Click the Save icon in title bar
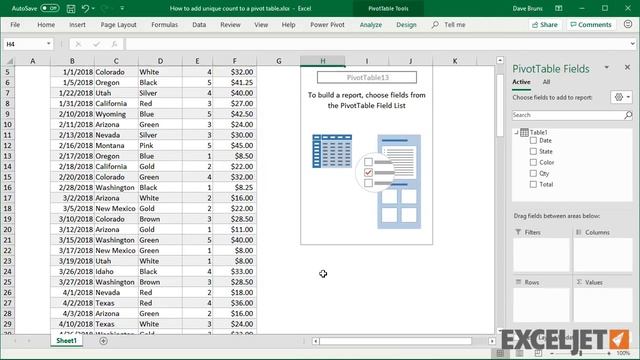The image size is (640, 360). (x=71, y=8)
